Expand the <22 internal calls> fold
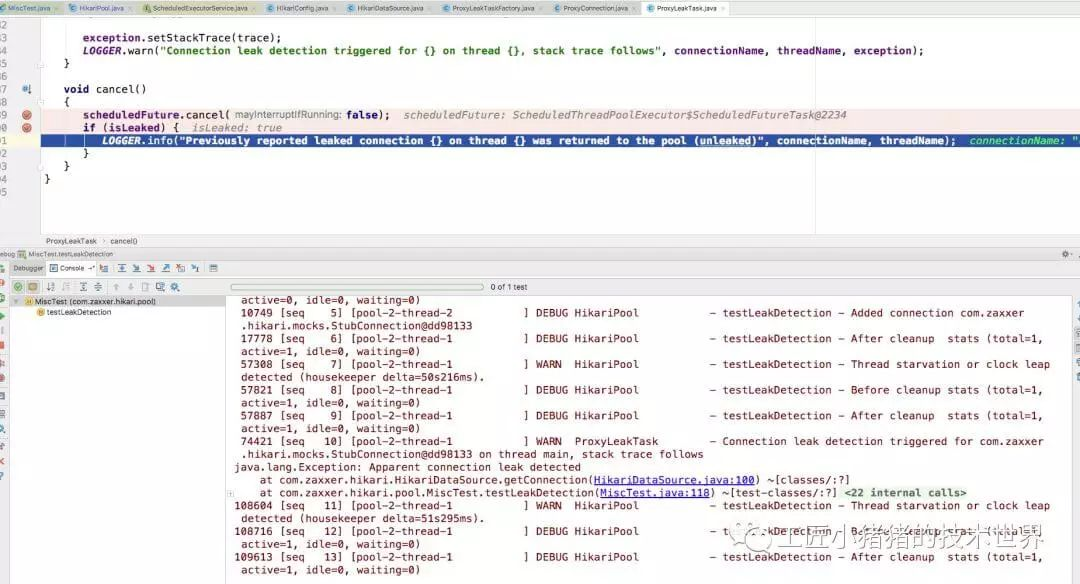This screenshot has width=1080, height=584. click(x=905, y=493)
